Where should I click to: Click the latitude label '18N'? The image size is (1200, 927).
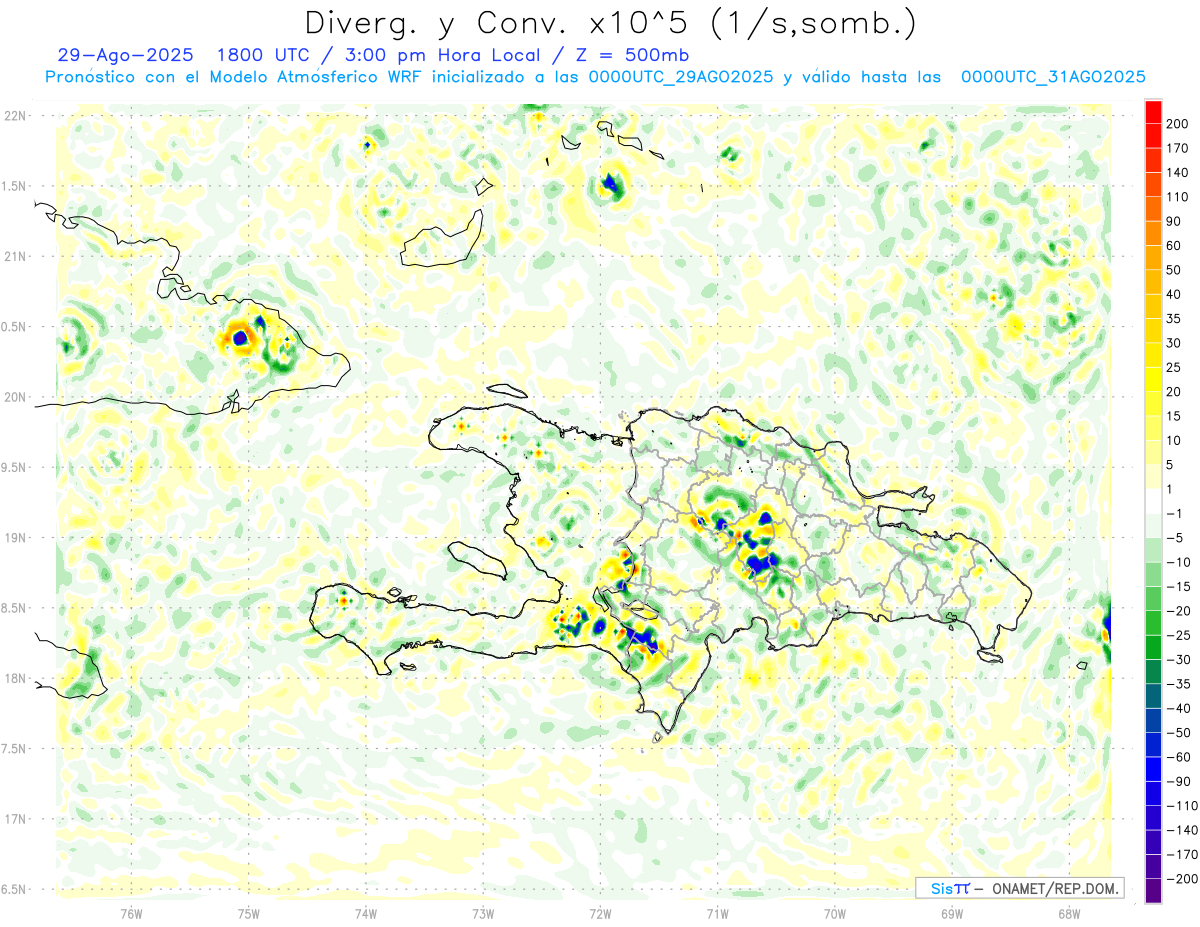(x=15, y=678)
